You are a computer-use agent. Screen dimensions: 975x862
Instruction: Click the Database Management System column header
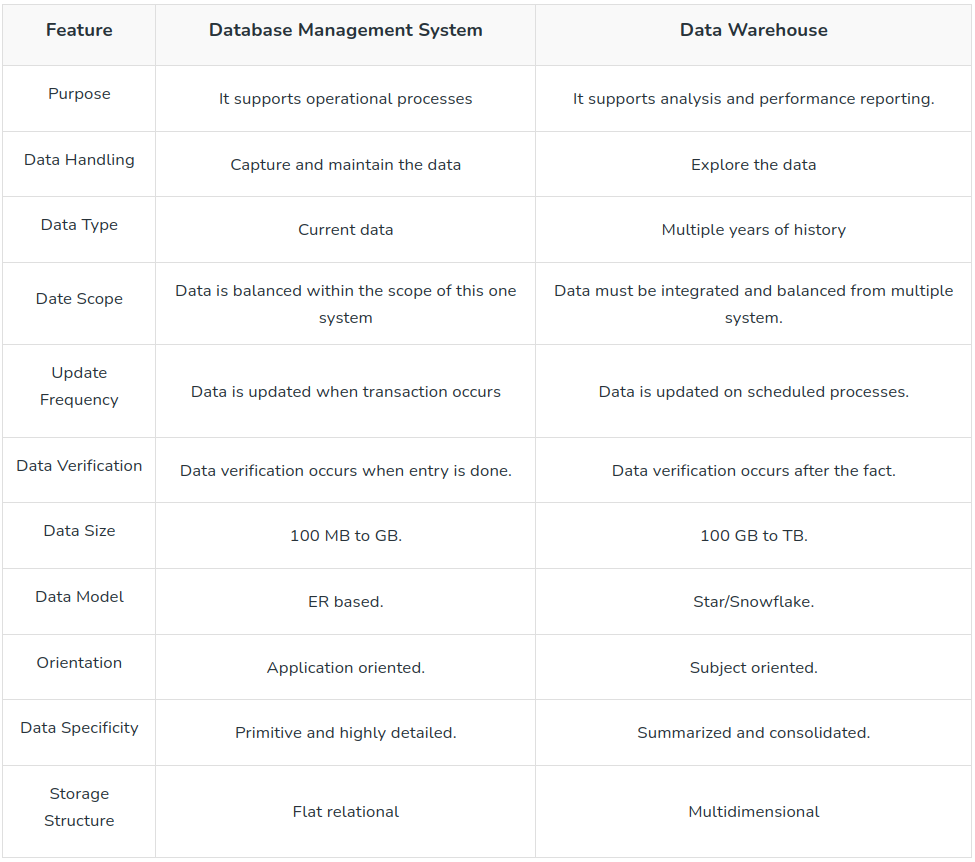click(345, 30)
